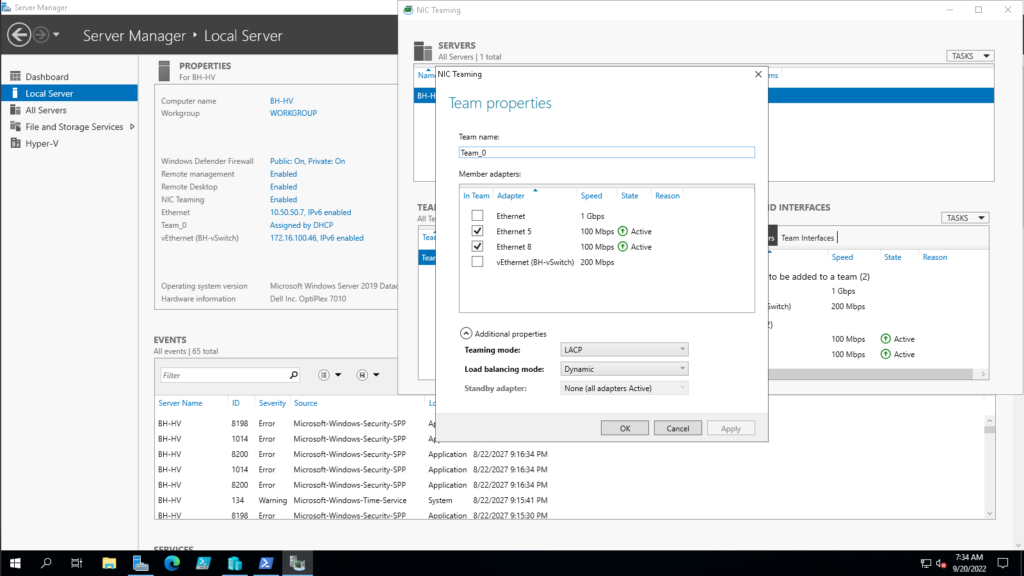Viewport: 1024px width, 576px height.
Task: Check the Ethernet 1 Gbps adapter checkbox
Action: (x=477, y=216)
